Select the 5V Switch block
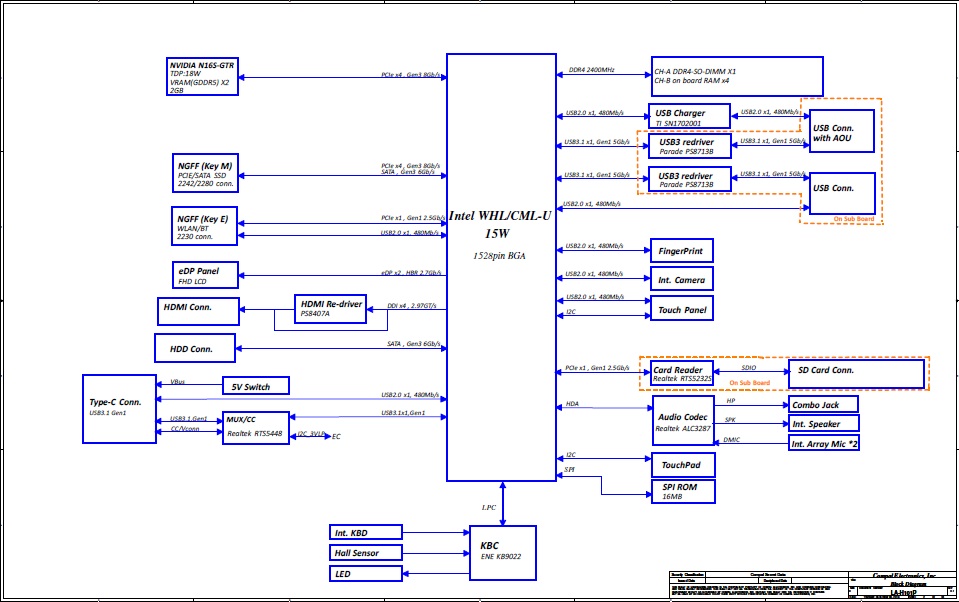The height and width of the screenshot is (602, 959). (256, 386)
